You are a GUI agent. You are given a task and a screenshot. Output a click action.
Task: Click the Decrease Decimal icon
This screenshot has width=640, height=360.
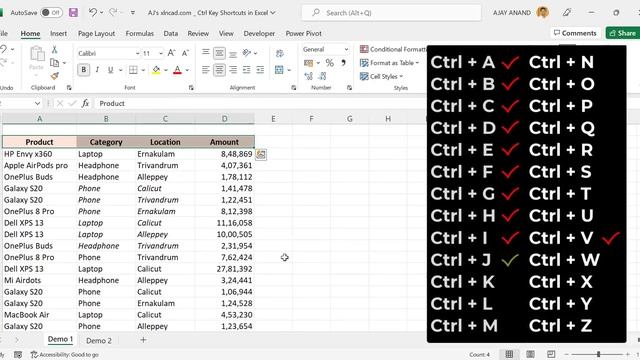pyautogui.click(x=322, y=76)
